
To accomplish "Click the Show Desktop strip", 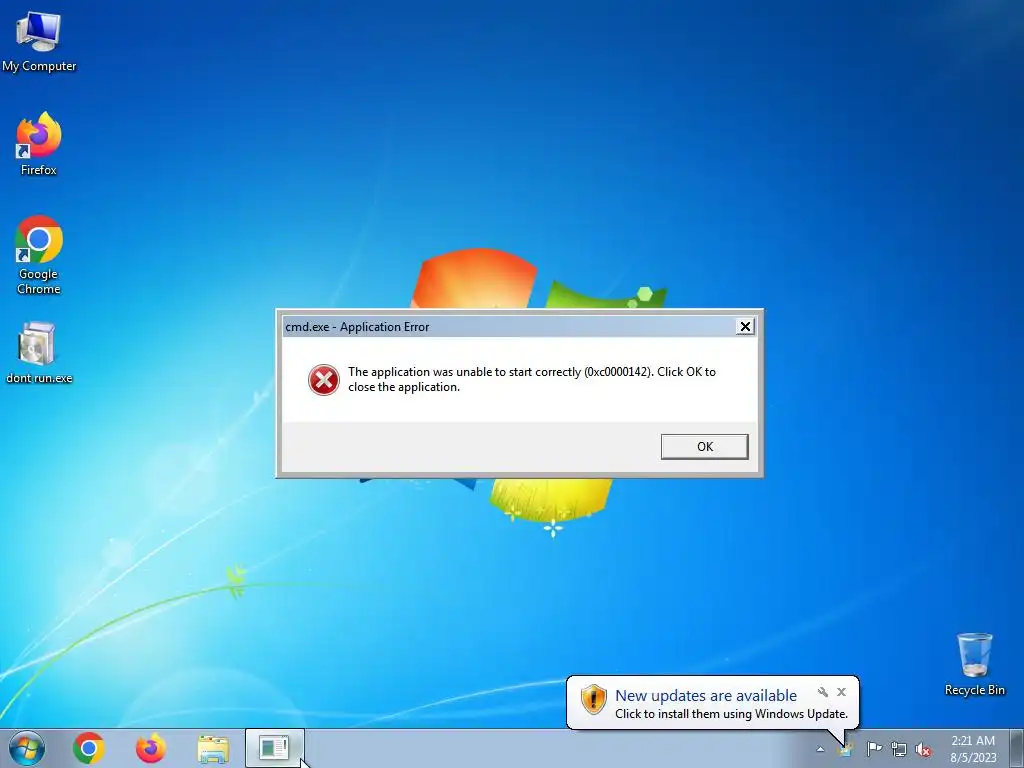I will [x=1018, y=748].
